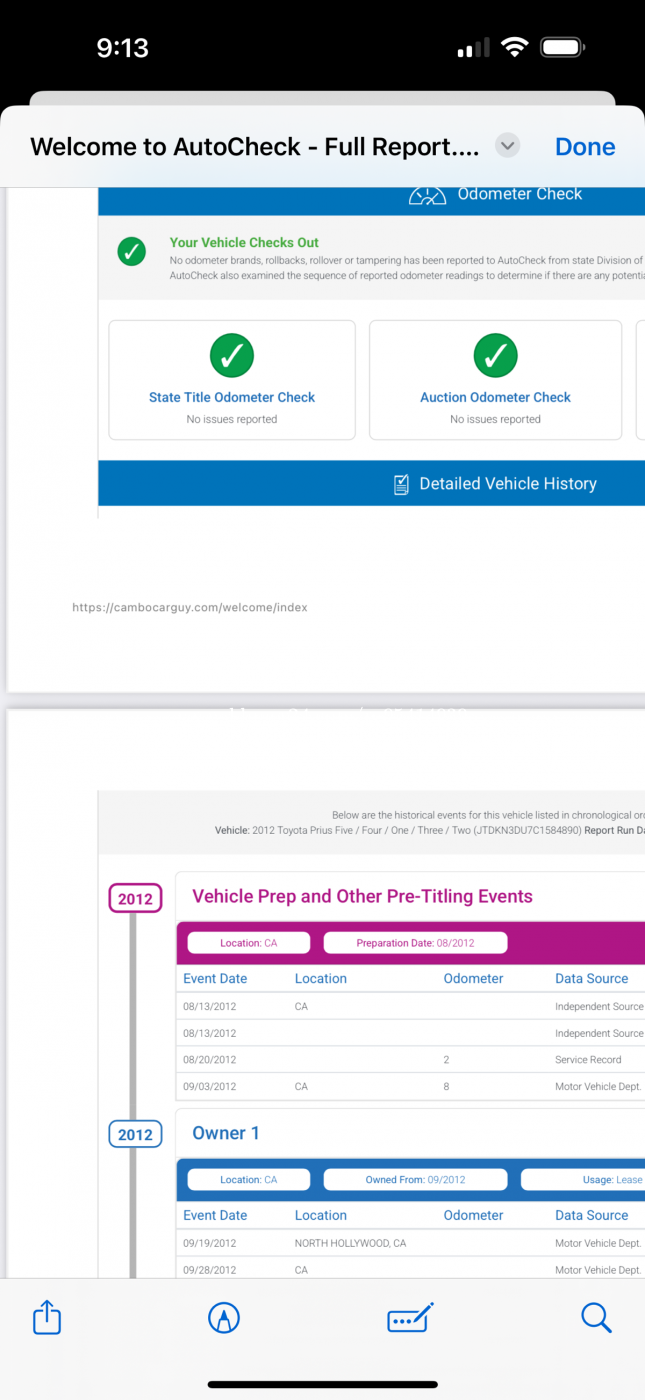Tap the Share icon in bottom toolbar
645x1400 pixels.
tap(47, 1317)
